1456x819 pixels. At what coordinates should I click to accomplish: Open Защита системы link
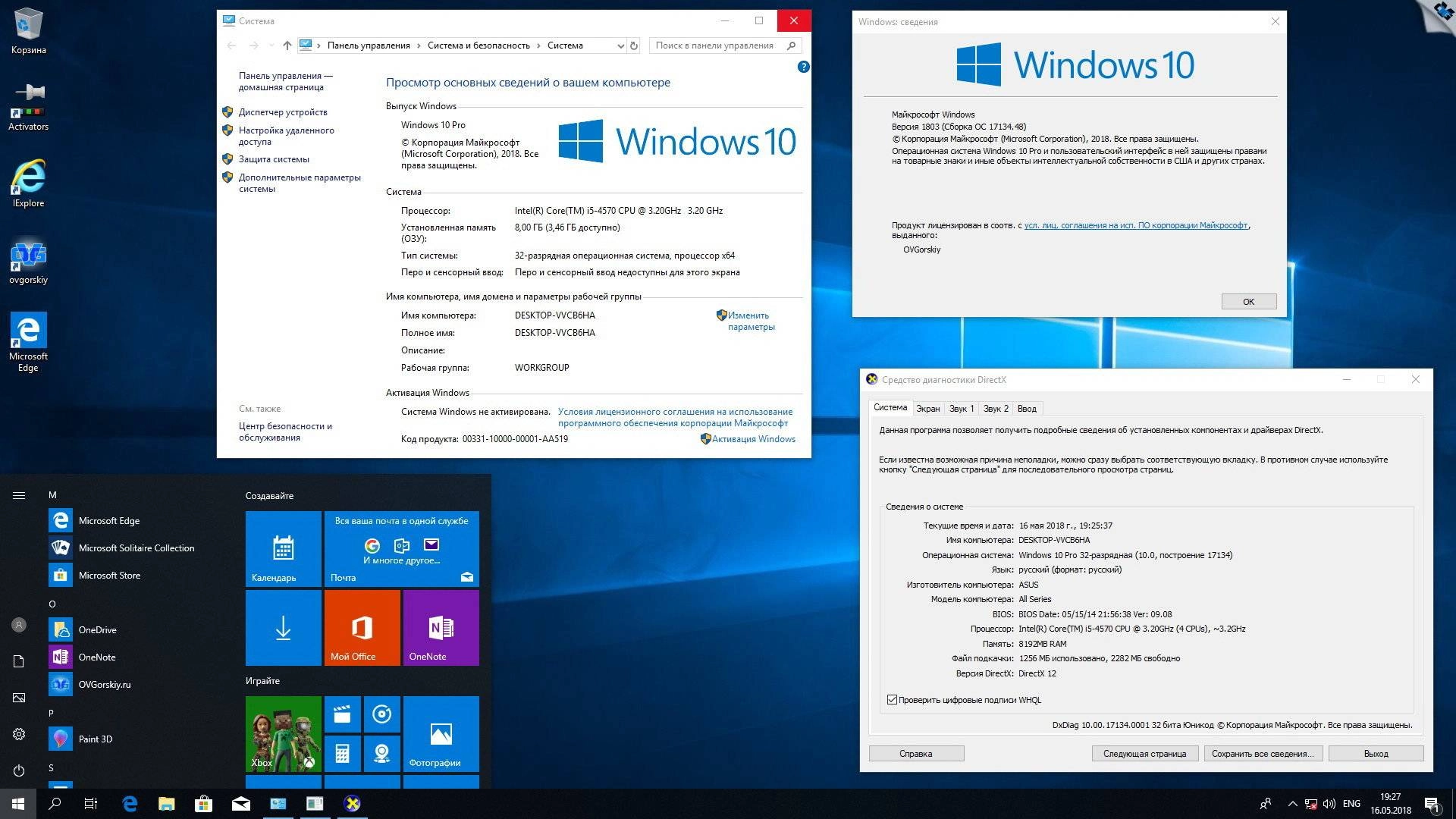pyautogui.click(x=274, y=159)
